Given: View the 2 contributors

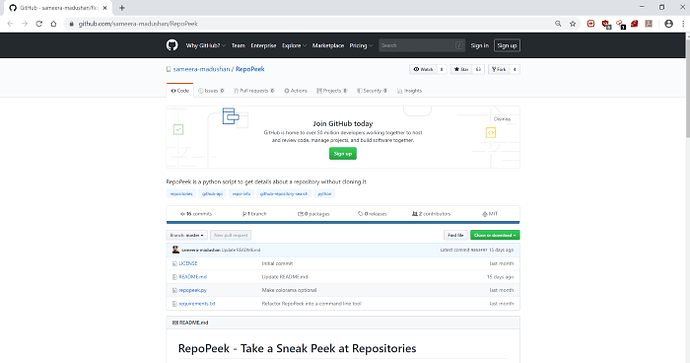Looking at the screenshot, I should (x=431, y=214).
